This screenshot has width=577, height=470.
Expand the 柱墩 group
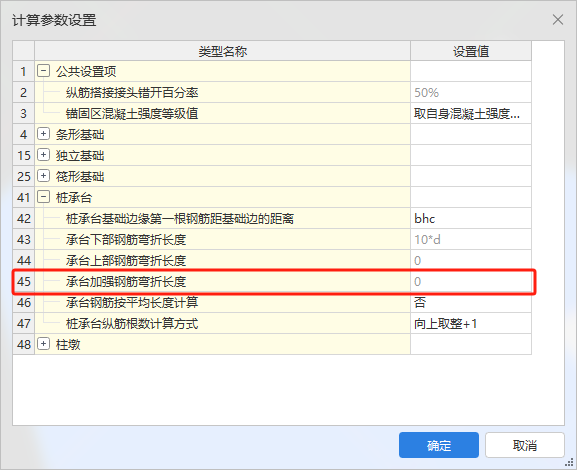(x=43, y=344)
